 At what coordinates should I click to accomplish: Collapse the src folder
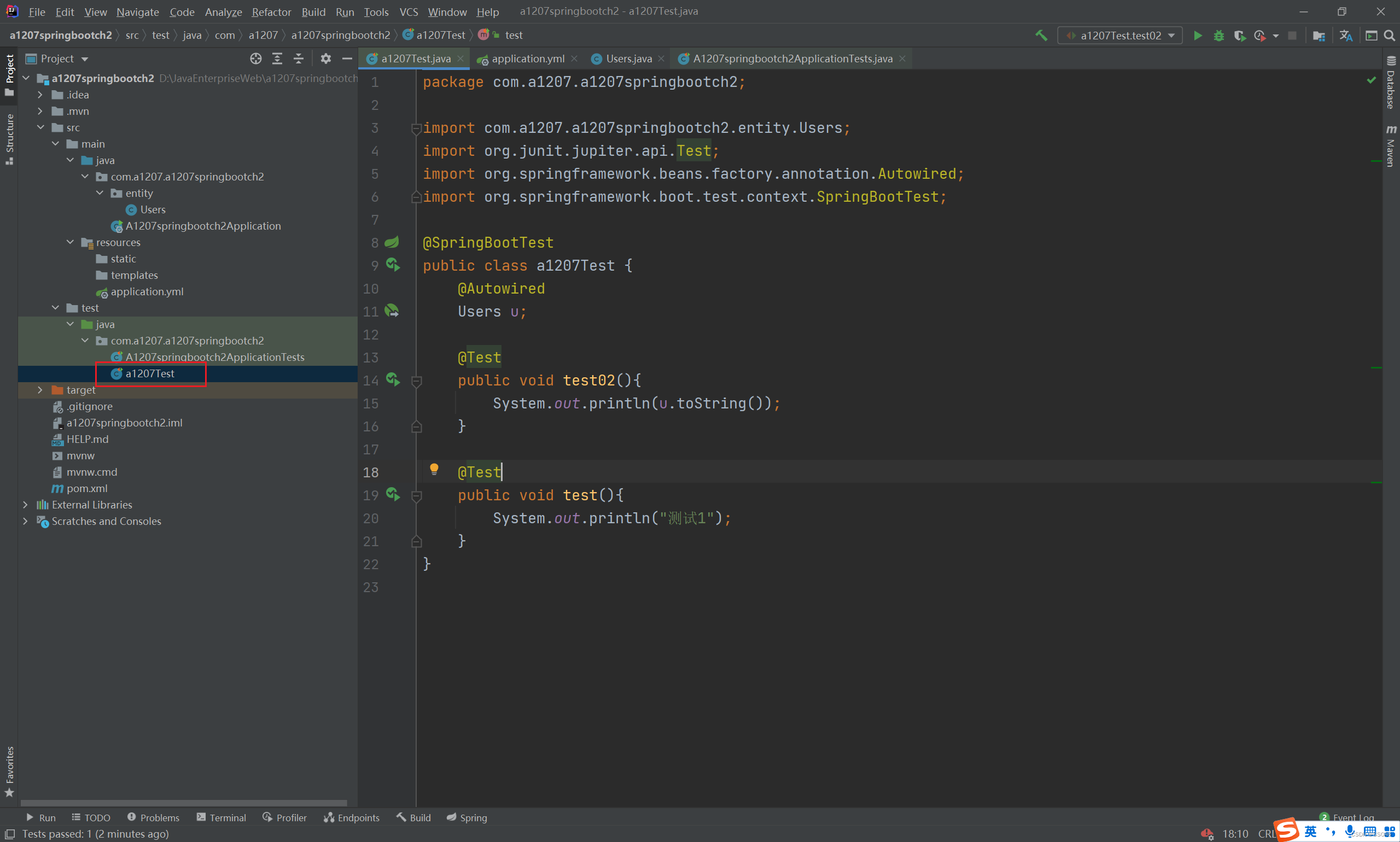40,127
